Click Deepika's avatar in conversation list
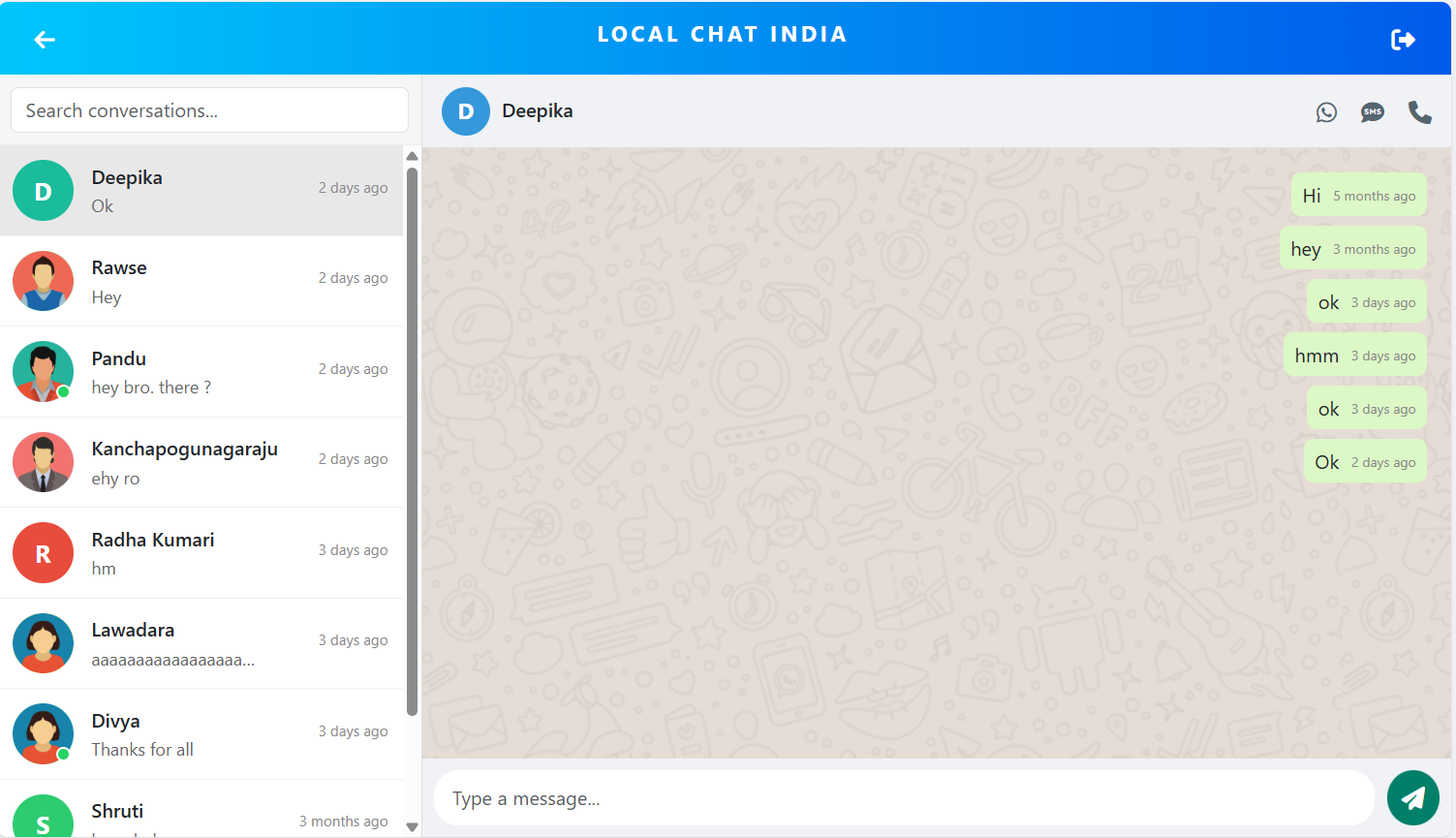 click(x=43, y=191)
